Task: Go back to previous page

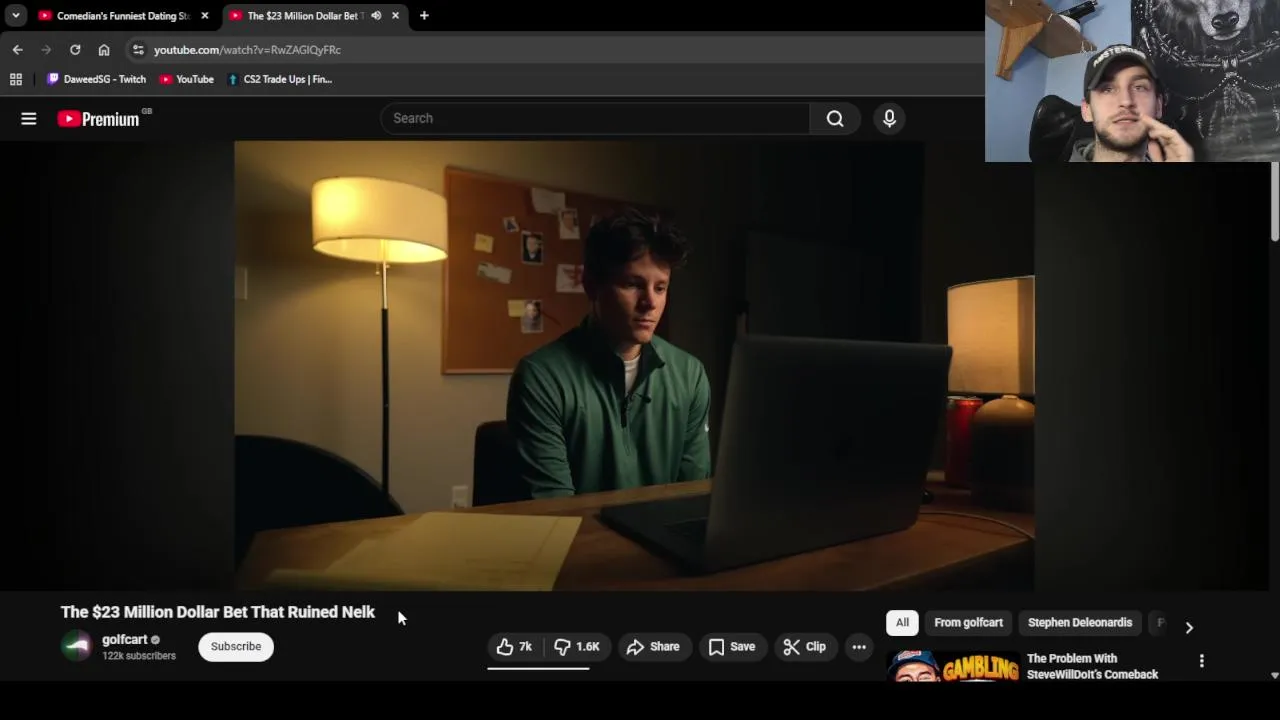Action: pyautogui.click(x=18, y=49)
